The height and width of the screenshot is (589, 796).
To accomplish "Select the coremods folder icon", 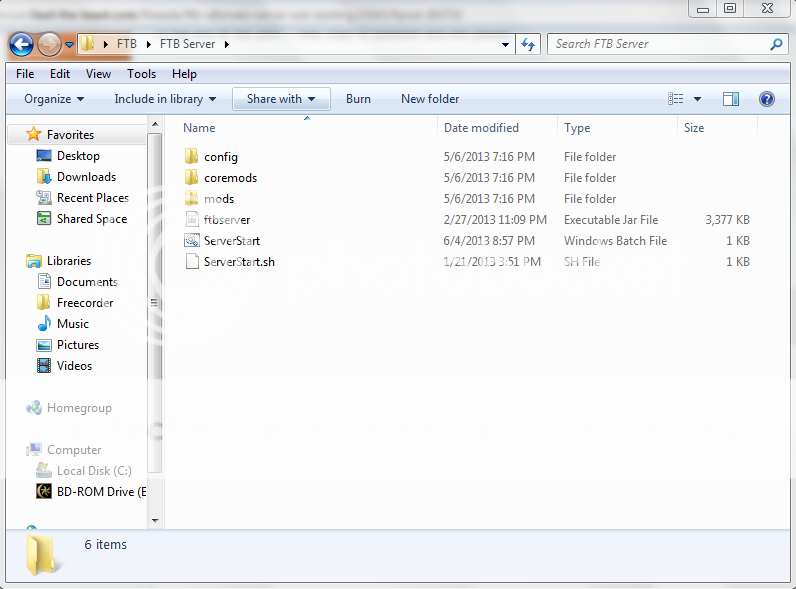I will 191,177.
